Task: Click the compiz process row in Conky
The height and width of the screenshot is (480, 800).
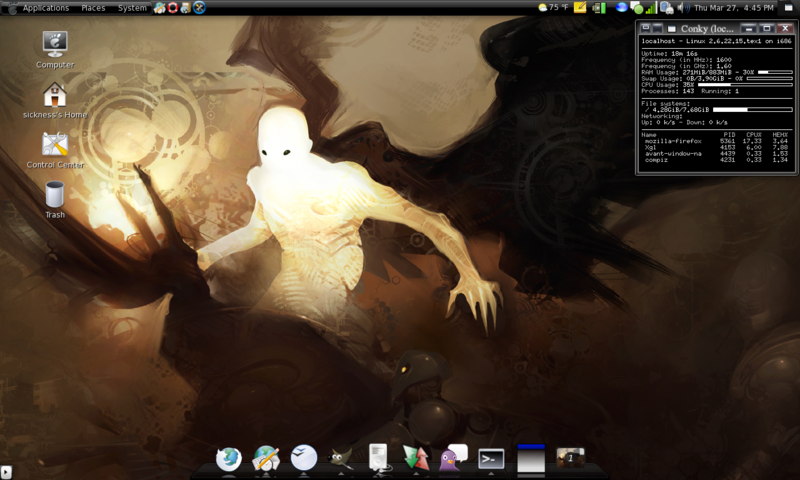Action: tap(716, 160)
